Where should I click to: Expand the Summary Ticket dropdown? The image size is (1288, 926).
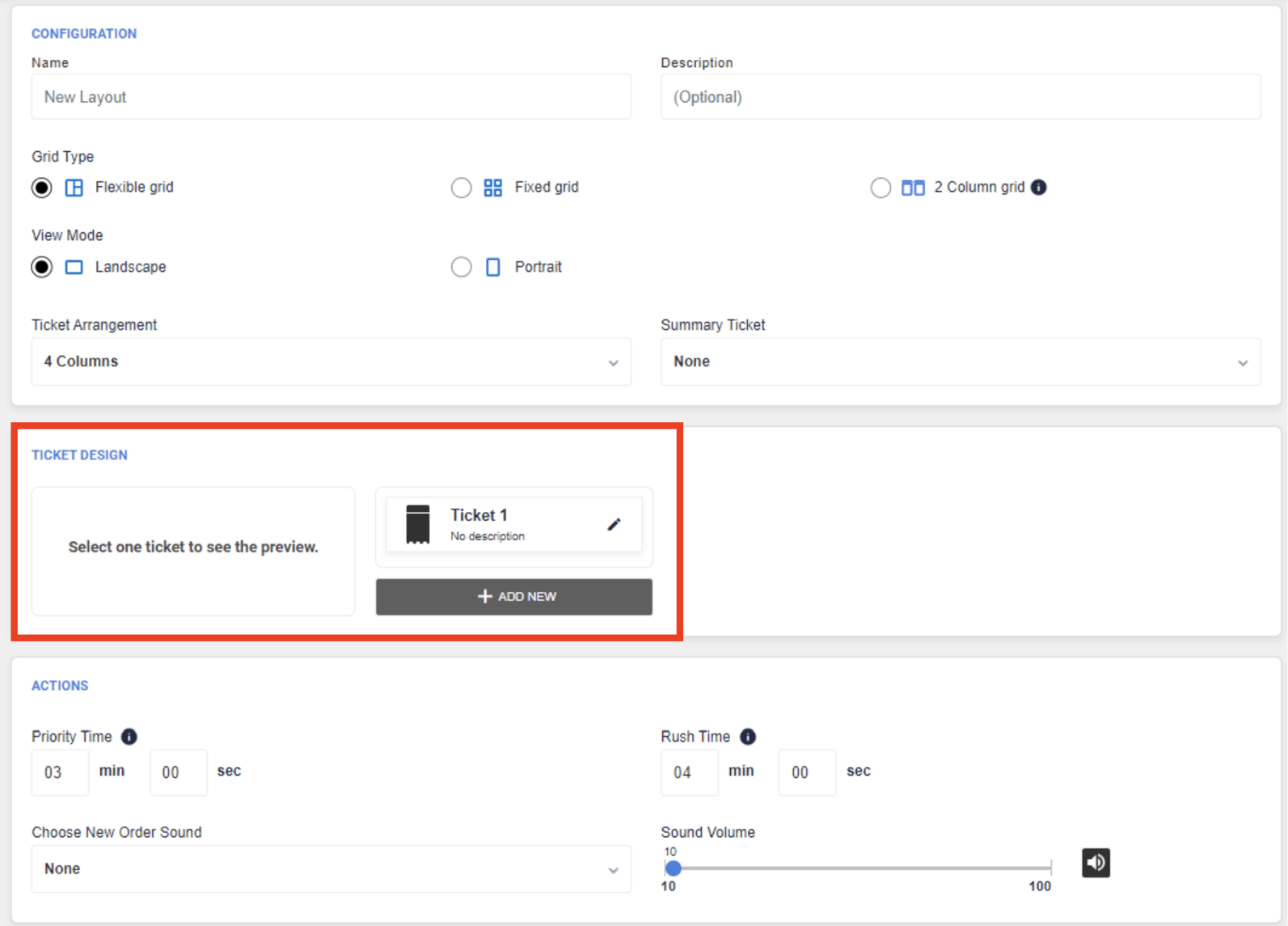click(960, 362)
